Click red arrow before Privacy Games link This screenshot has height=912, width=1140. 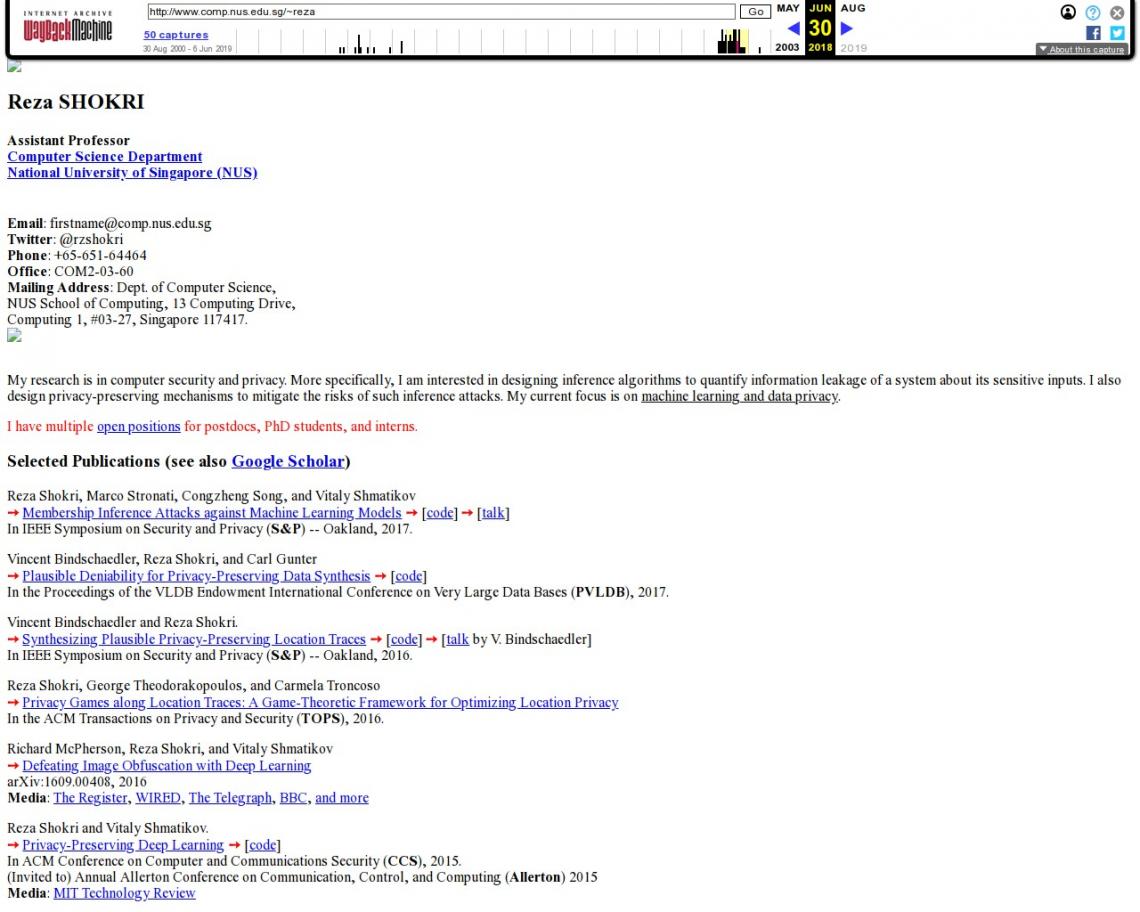13,703
